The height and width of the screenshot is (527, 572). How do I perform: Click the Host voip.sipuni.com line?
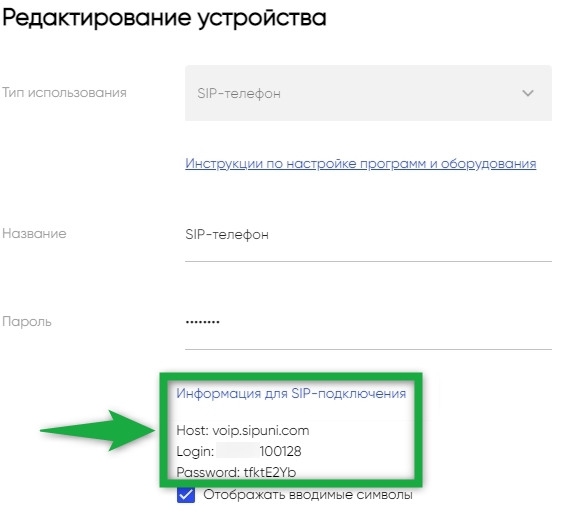243,431
